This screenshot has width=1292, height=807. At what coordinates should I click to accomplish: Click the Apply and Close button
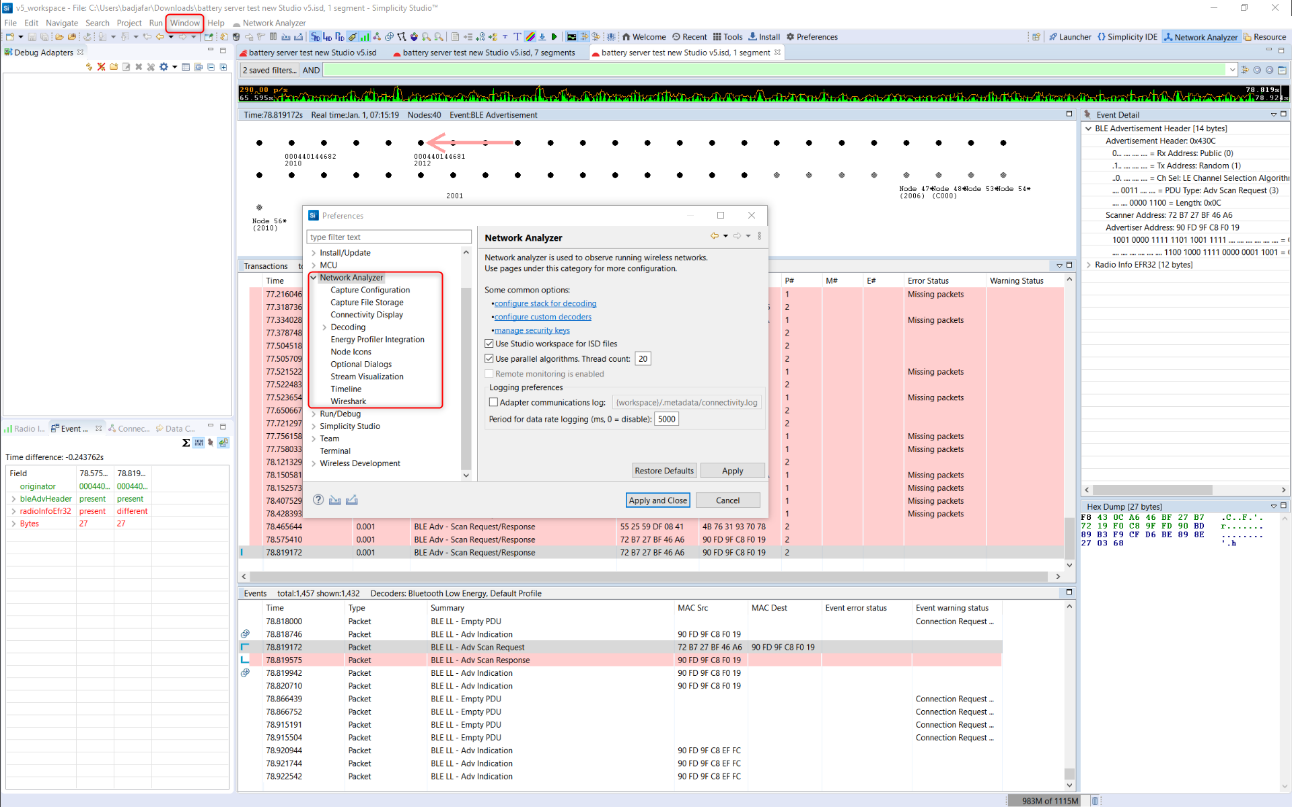[656, 499]
